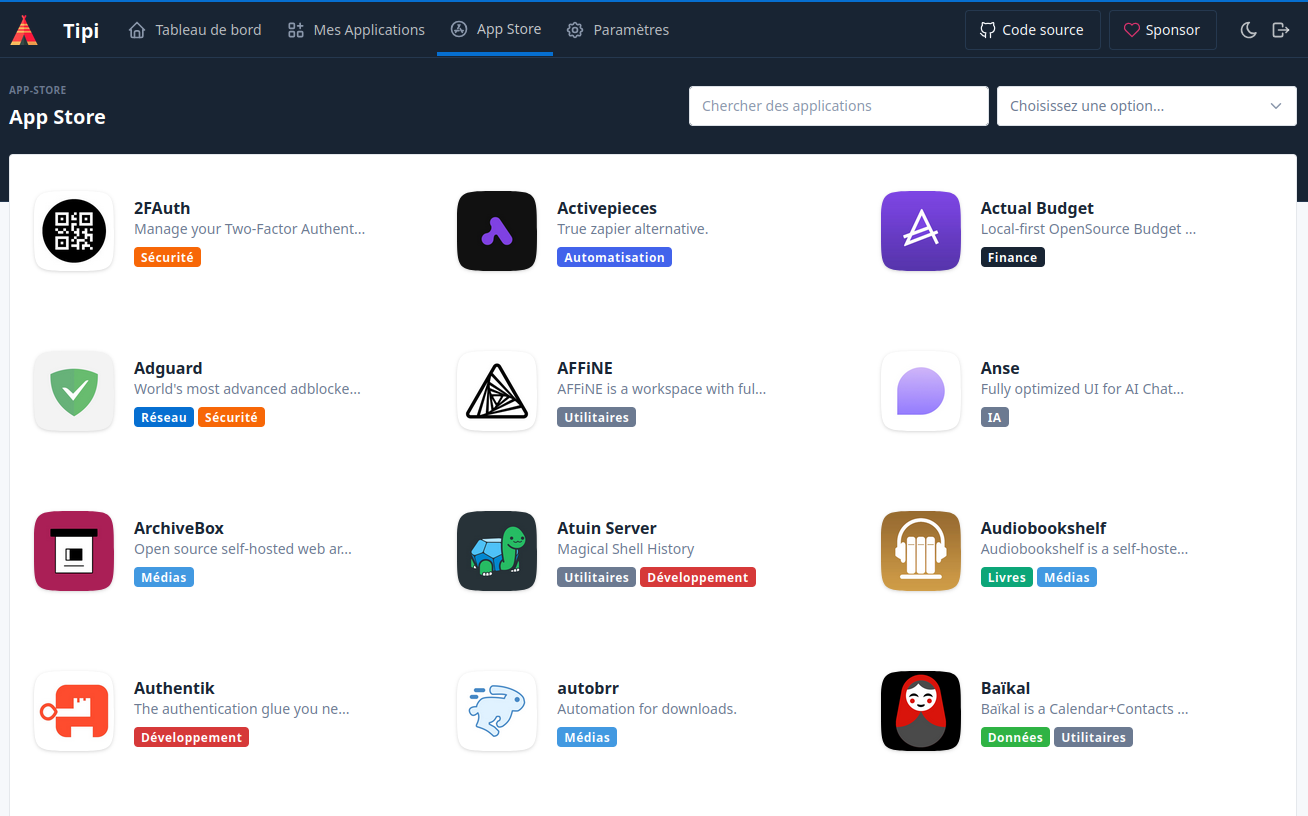Click the grid icon beside Mes Applications
1308x816 pixels.
pyautogui.click(x=295, y=30)
